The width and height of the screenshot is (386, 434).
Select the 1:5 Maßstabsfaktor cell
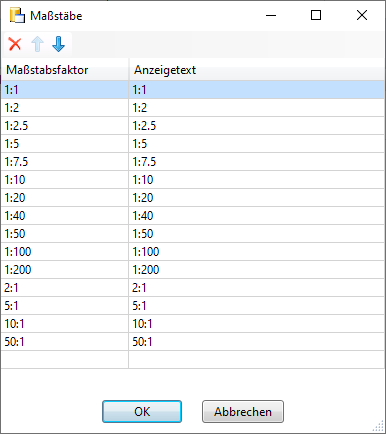click(65, 144)
